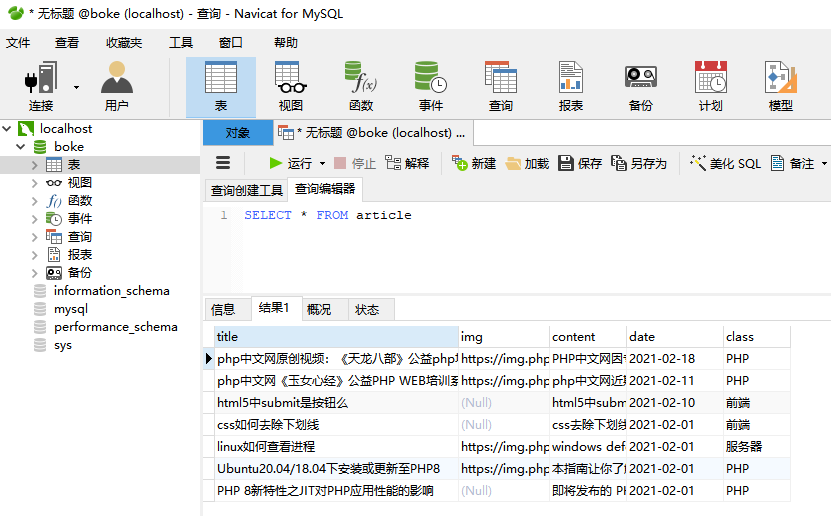Switch to the 查询编辑器 tab

tap(325, 189)
